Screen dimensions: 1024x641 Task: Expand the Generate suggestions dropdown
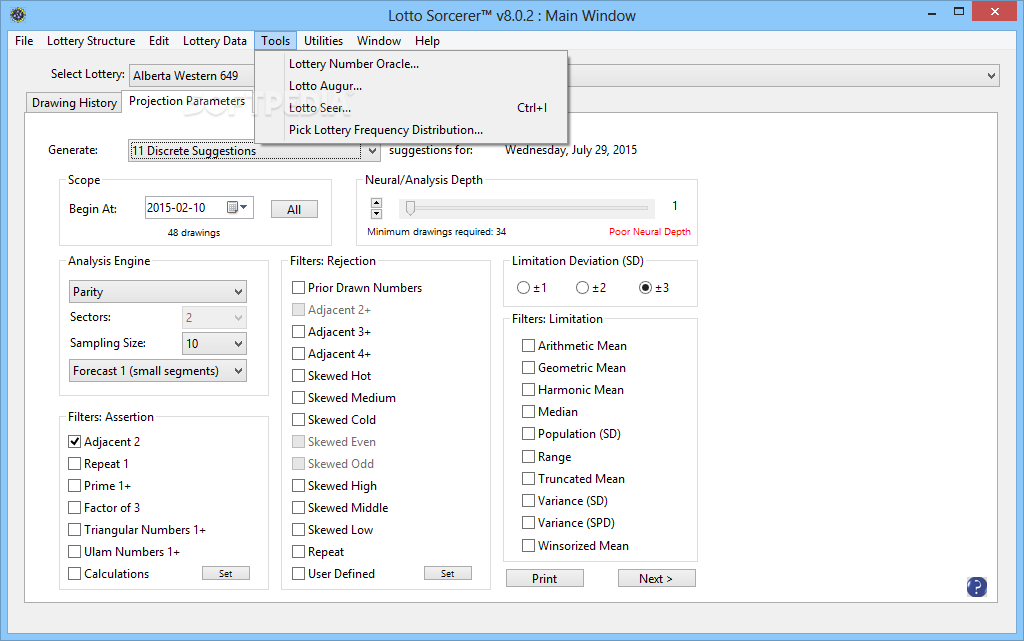coord(372,151)
